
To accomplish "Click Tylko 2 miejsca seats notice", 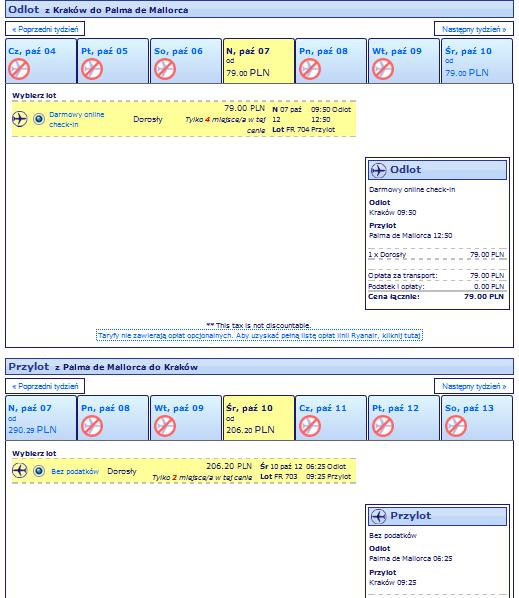I will point(202,477).
